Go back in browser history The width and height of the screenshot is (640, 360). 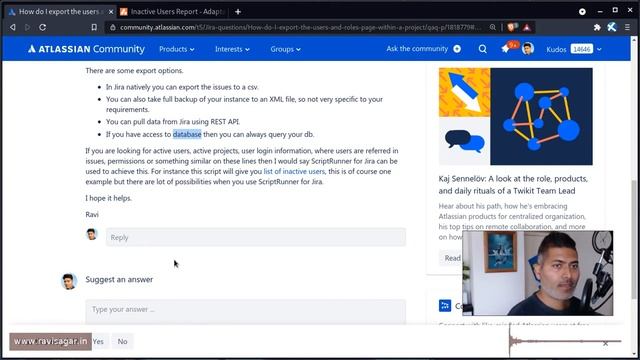tap(13, 27)
